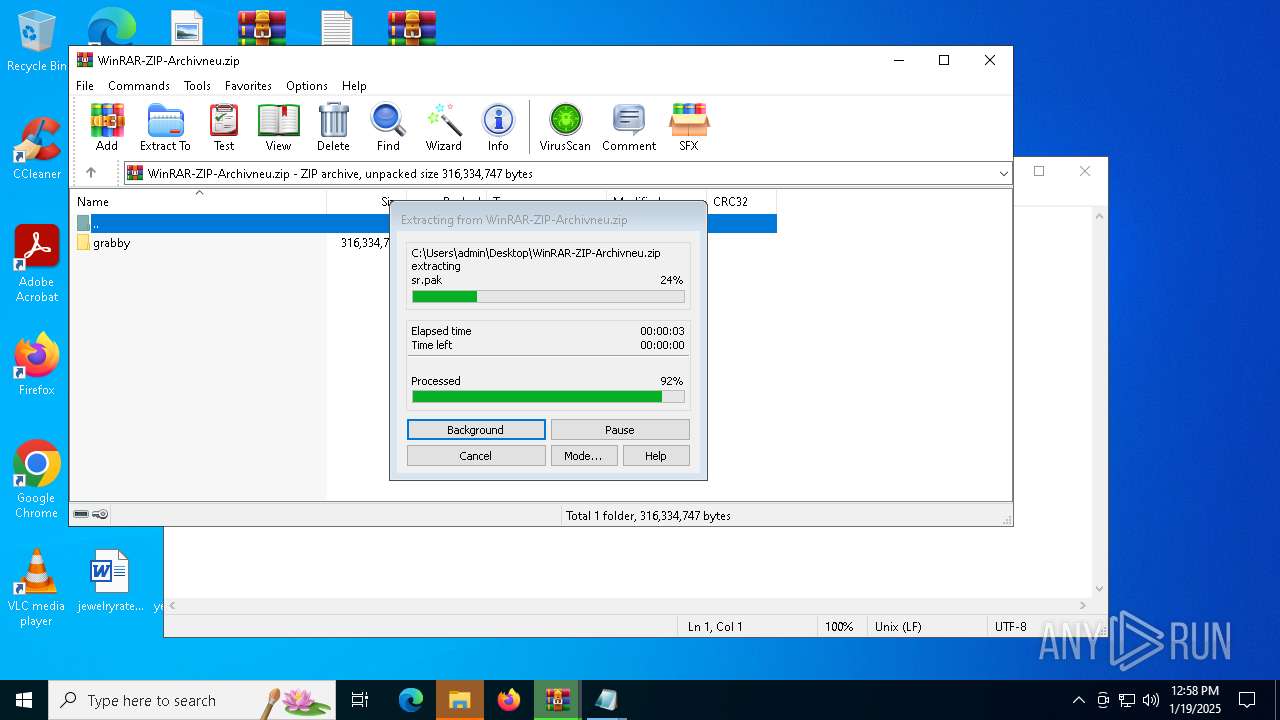Open the File menu in WinRAR
The image size is (1280, 720).
tap(85, 86)
